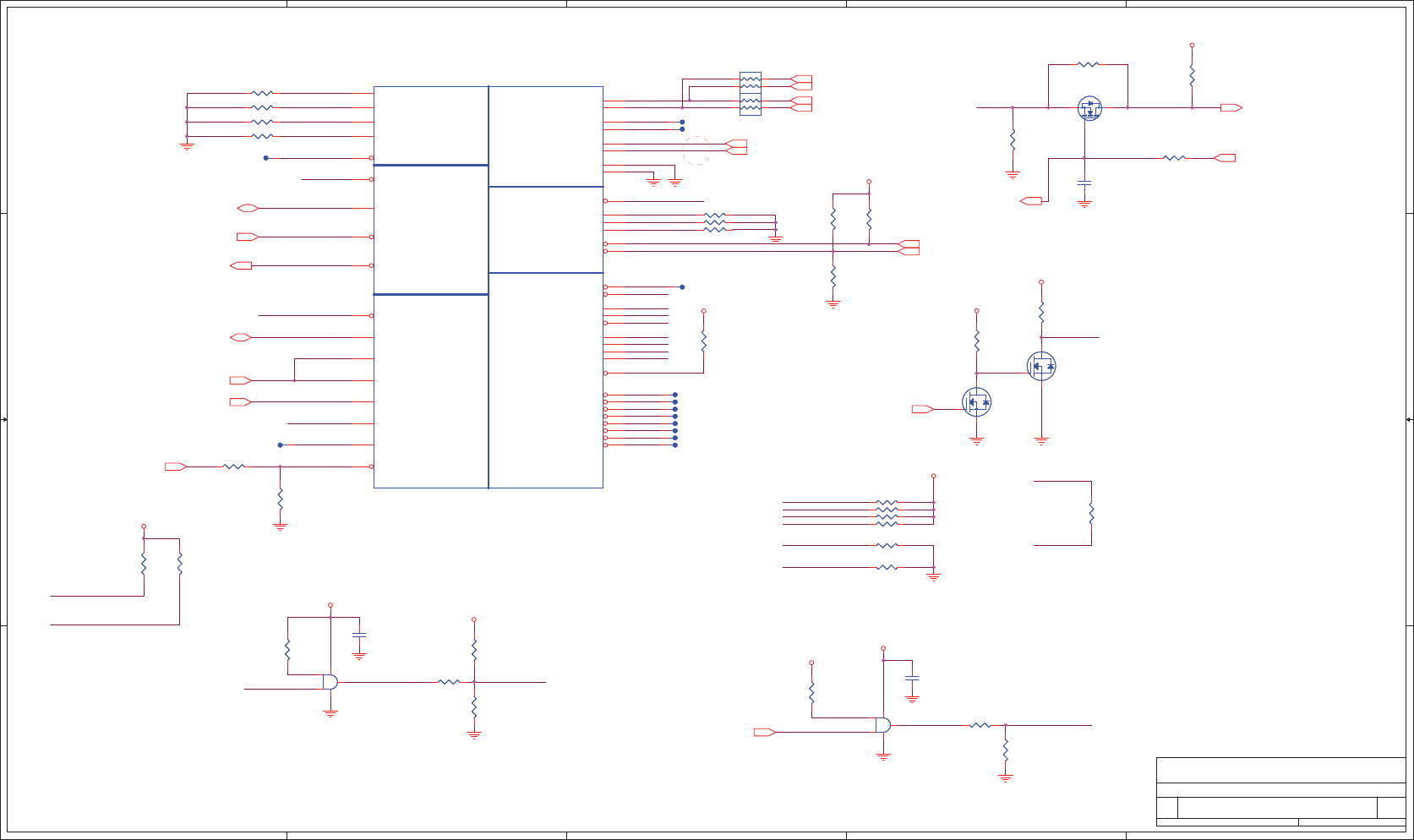1414x840 pixels.
Task: Select the title block in the sheet corner
Action: pos(1281,793)
